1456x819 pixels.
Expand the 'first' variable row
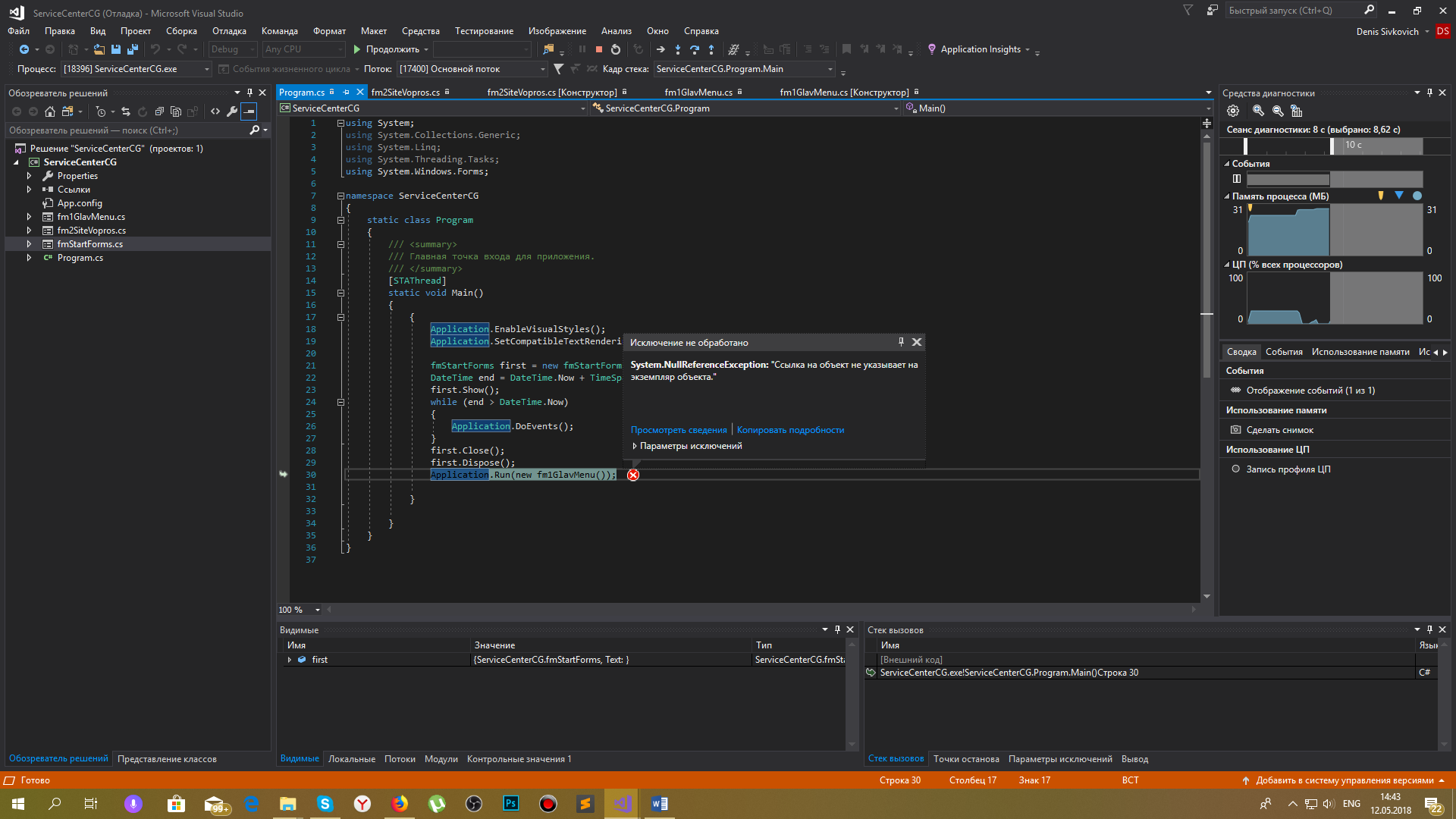click(x=289, y=660)
